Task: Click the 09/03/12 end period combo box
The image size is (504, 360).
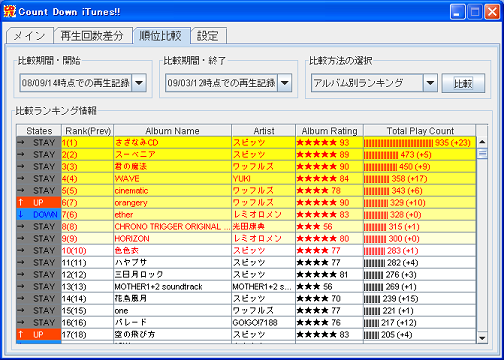Action: pos(228,83)
